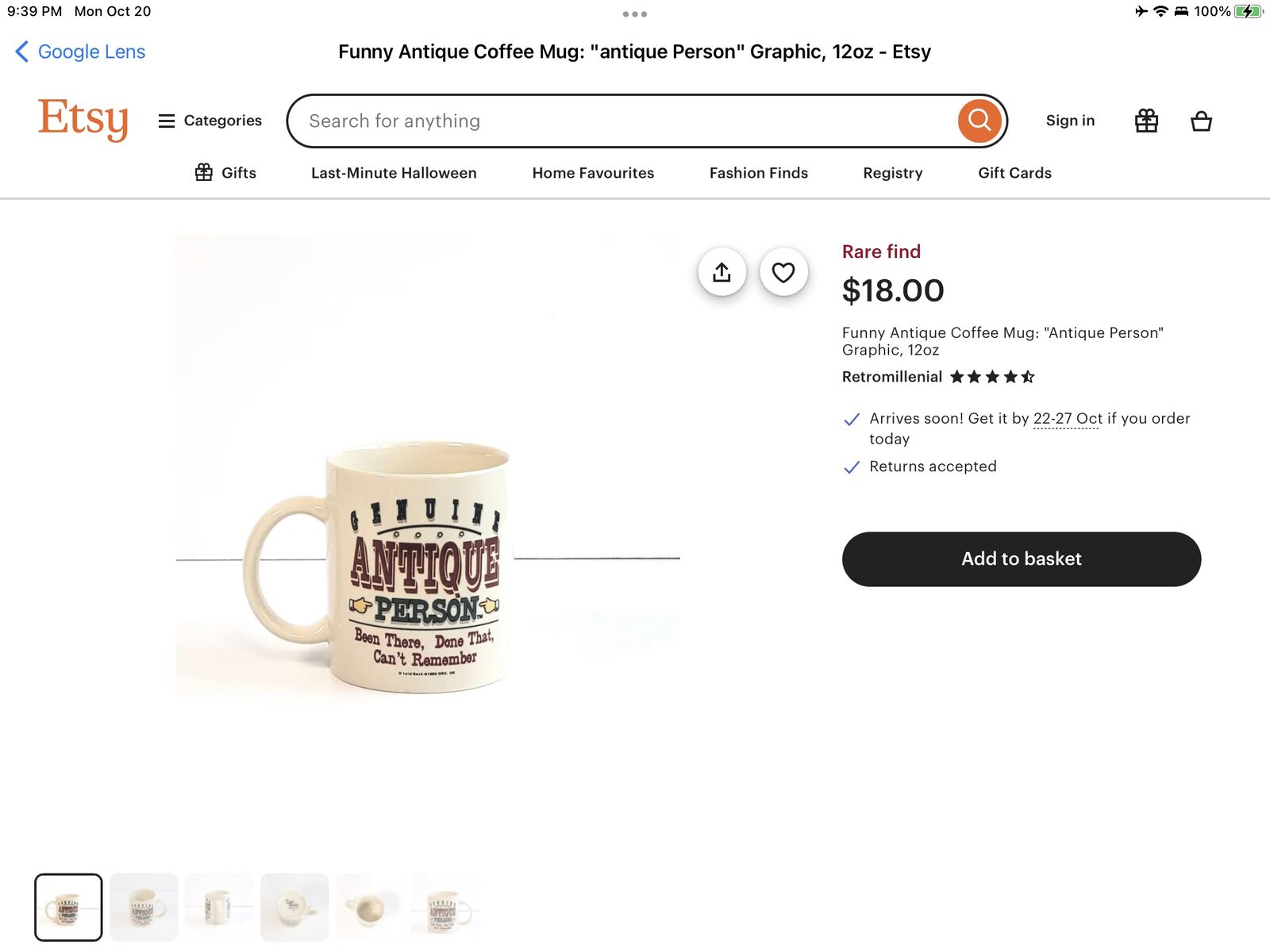Screen dimensions: 1270x952
Task: Open the 22-27 Oct delivery estimate details
Action: coord(1067,419)
